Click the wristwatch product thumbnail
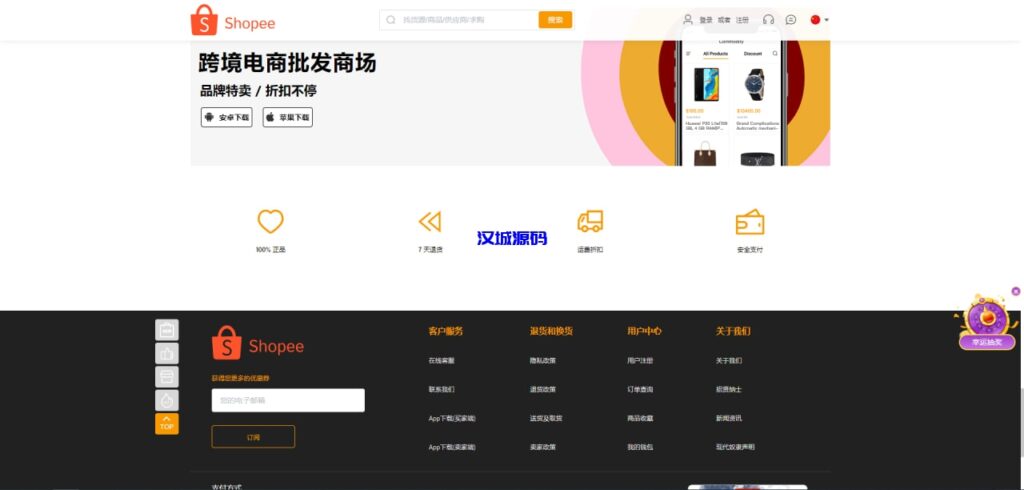Viewport: 1024px width, 490px height. (754, 84)
